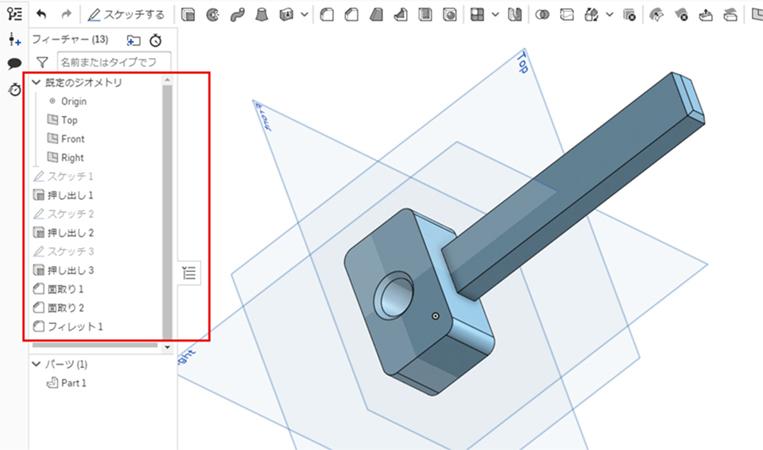The width and height of the screenshot is (763, 450).
Task: Select the Loft tool in the toolbar
Action: (262, 15)
